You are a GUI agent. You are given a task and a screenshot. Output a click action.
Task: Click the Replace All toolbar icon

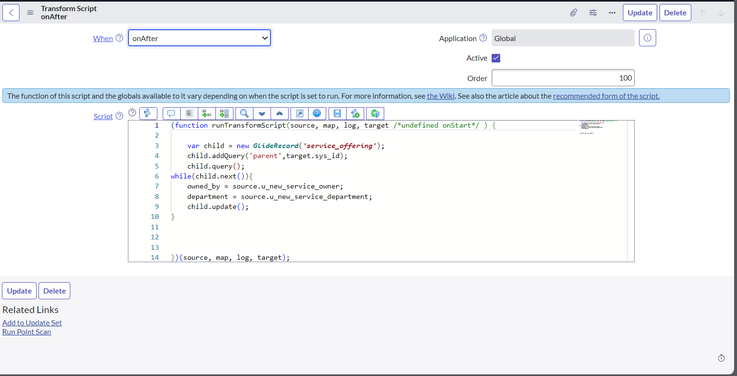pyautogui.click(x=225, y=113)
